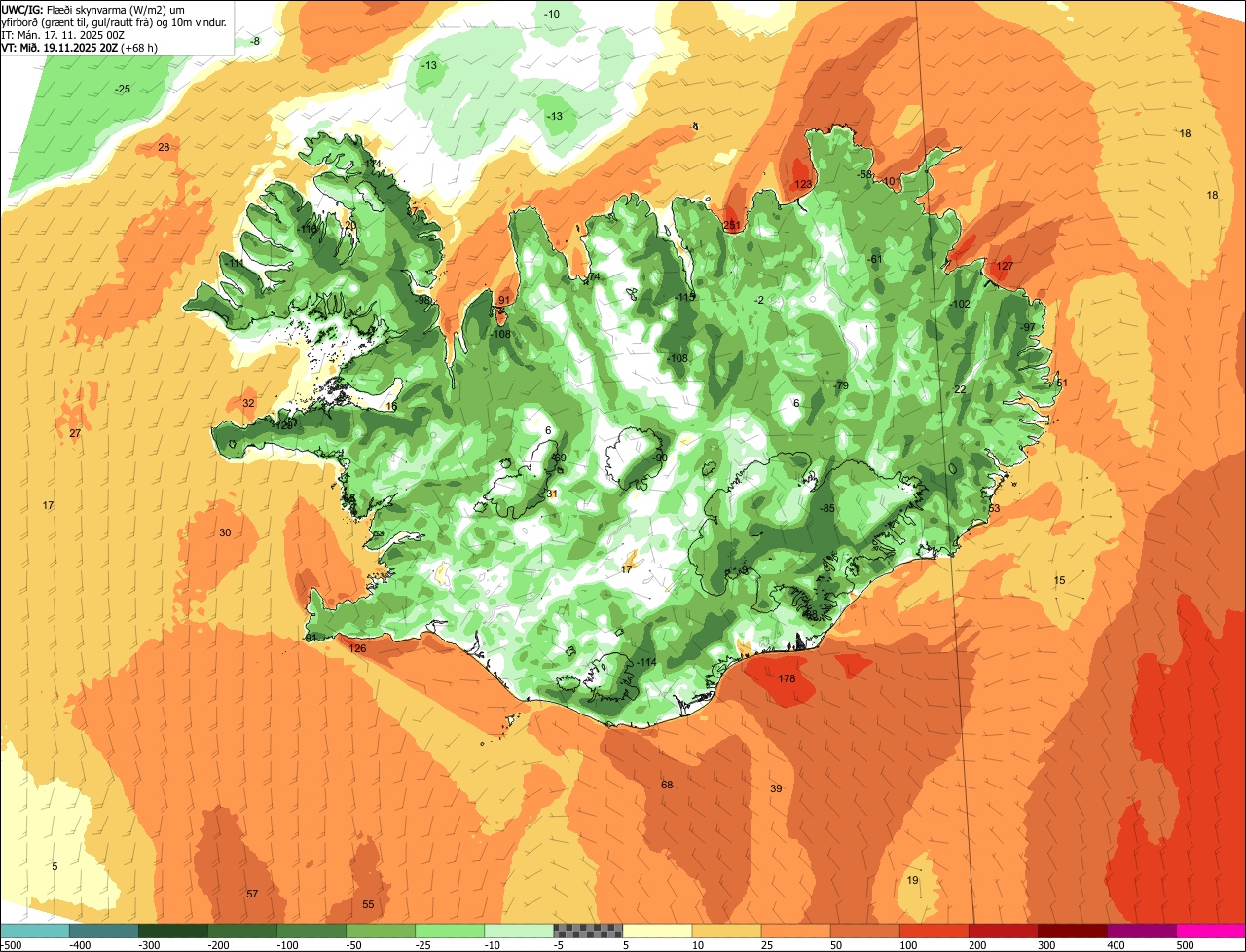Viewport: 1246px width, 952px height.
Task: Click the map value 101 near the northeast tip
Action: pos(893,181)
